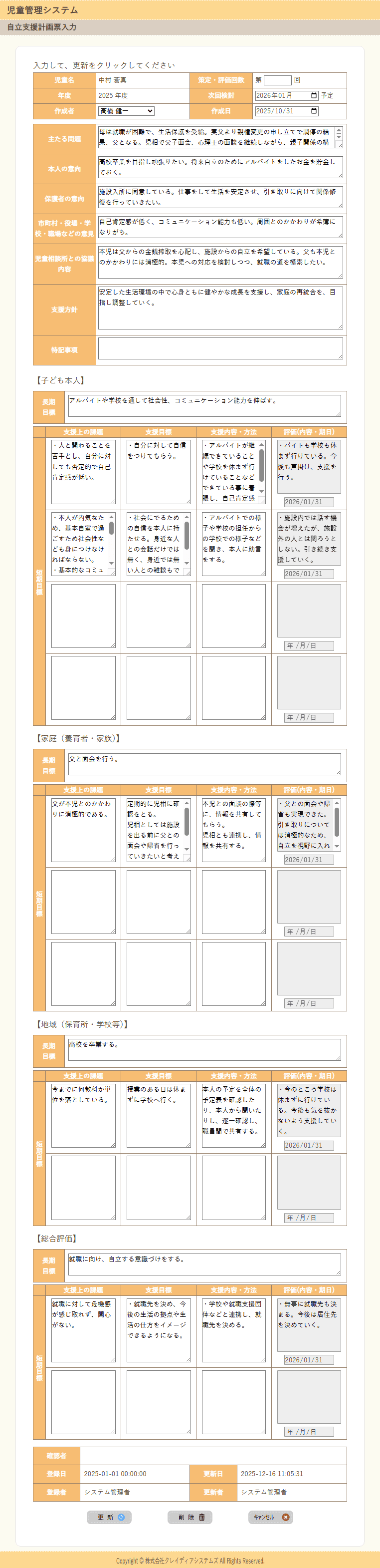Click scroll-up arrow in 本人が内気なため issue box

[x=111, y=517]
